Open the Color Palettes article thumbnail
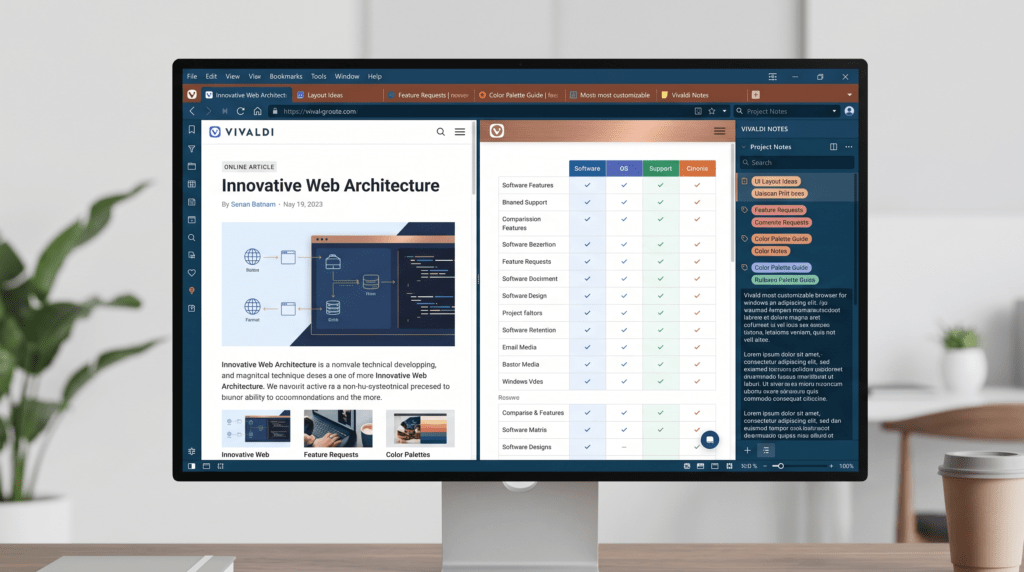 click(x=420, y=428)
